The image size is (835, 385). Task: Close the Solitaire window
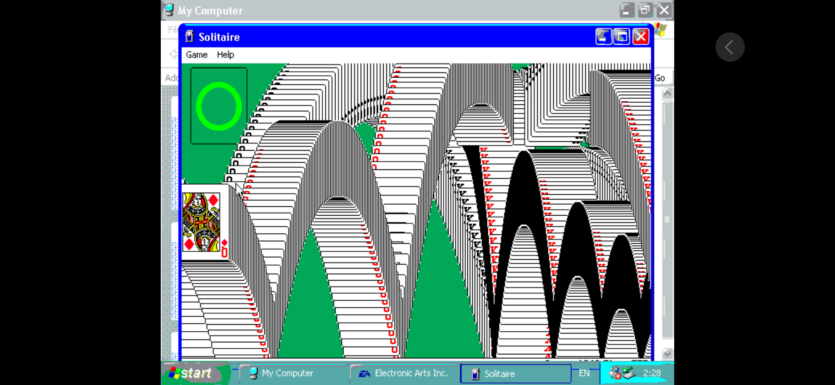pos(640,37)
